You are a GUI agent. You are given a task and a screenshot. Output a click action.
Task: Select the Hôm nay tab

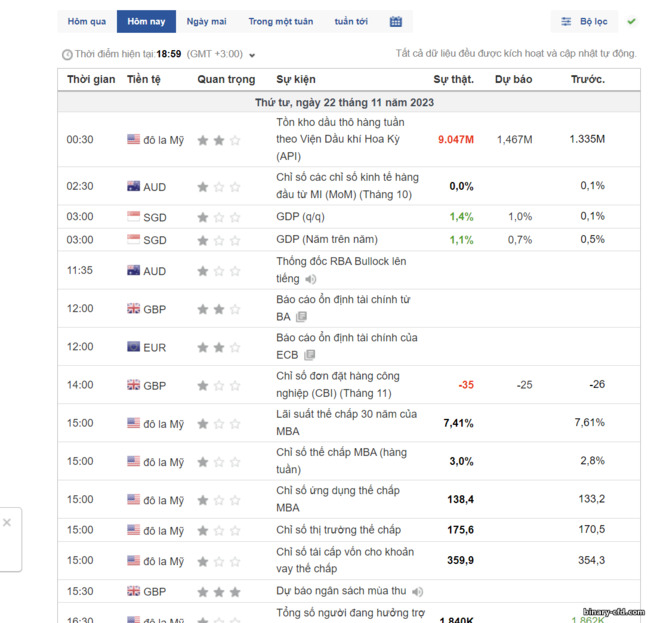point(146,22)
